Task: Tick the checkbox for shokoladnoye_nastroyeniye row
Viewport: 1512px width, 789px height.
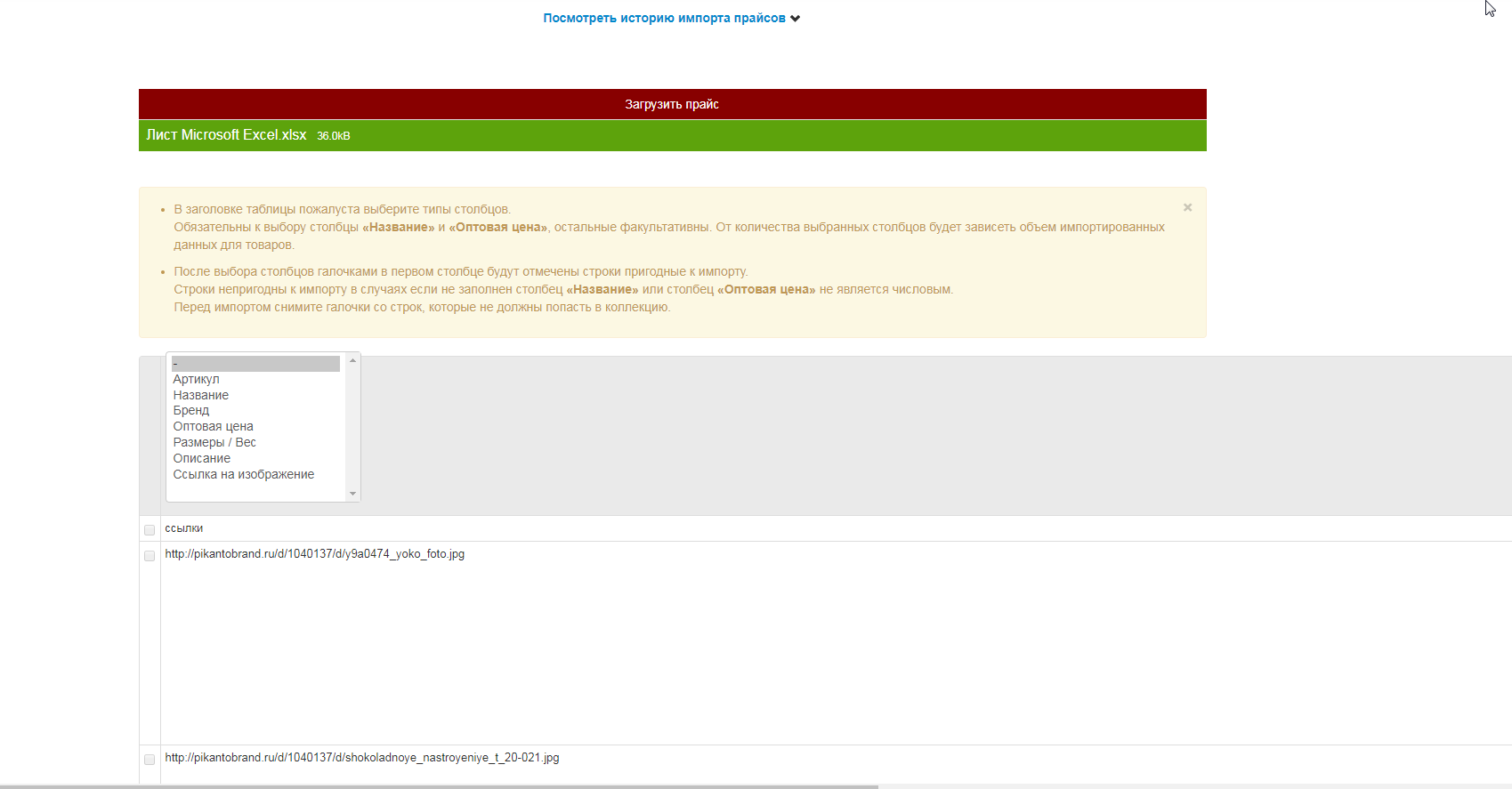Action: [x=150, y=759]
